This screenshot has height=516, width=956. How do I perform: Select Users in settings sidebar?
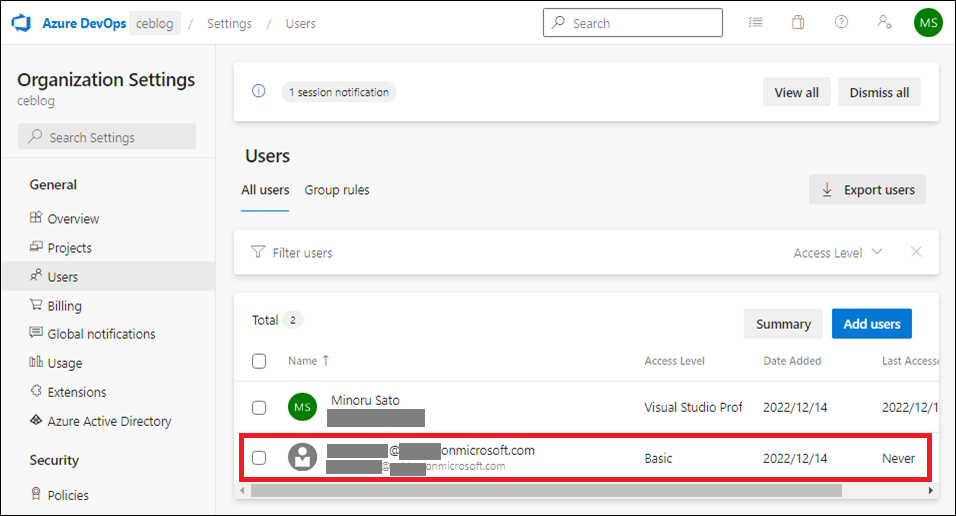pyautogui.click(x=109, y=276)
